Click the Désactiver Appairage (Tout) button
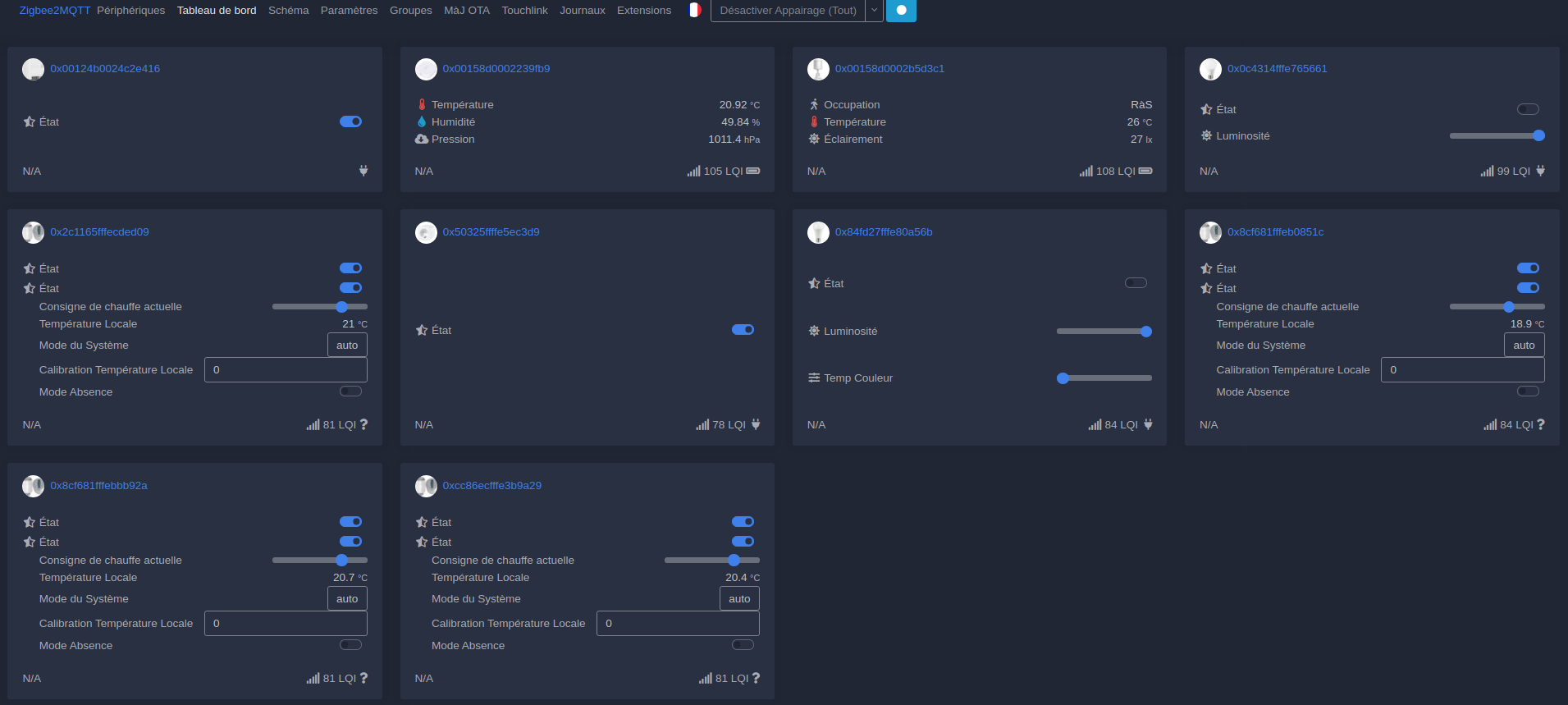Image resolution: width=1568 pixels, height=705 pixels. pos(788,11)
